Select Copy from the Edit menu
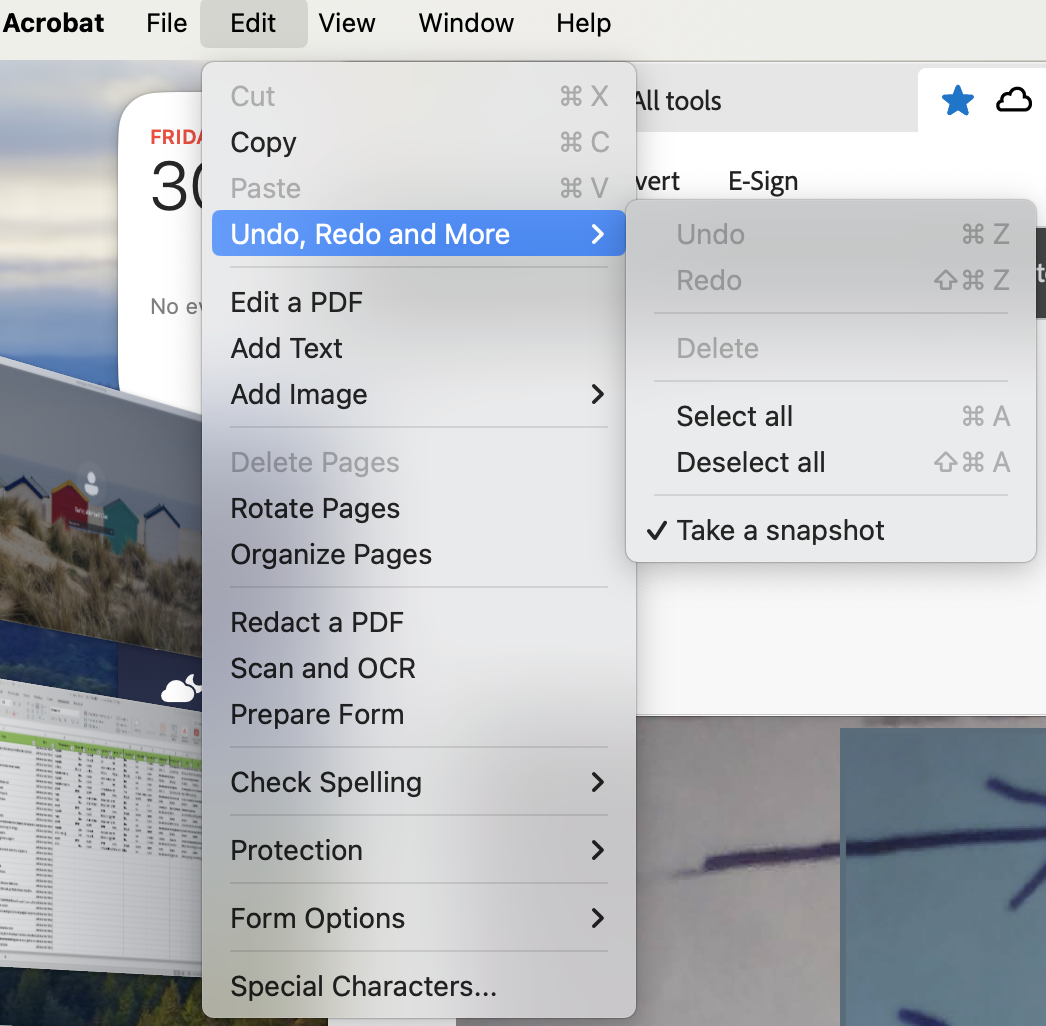 (263, 142)
